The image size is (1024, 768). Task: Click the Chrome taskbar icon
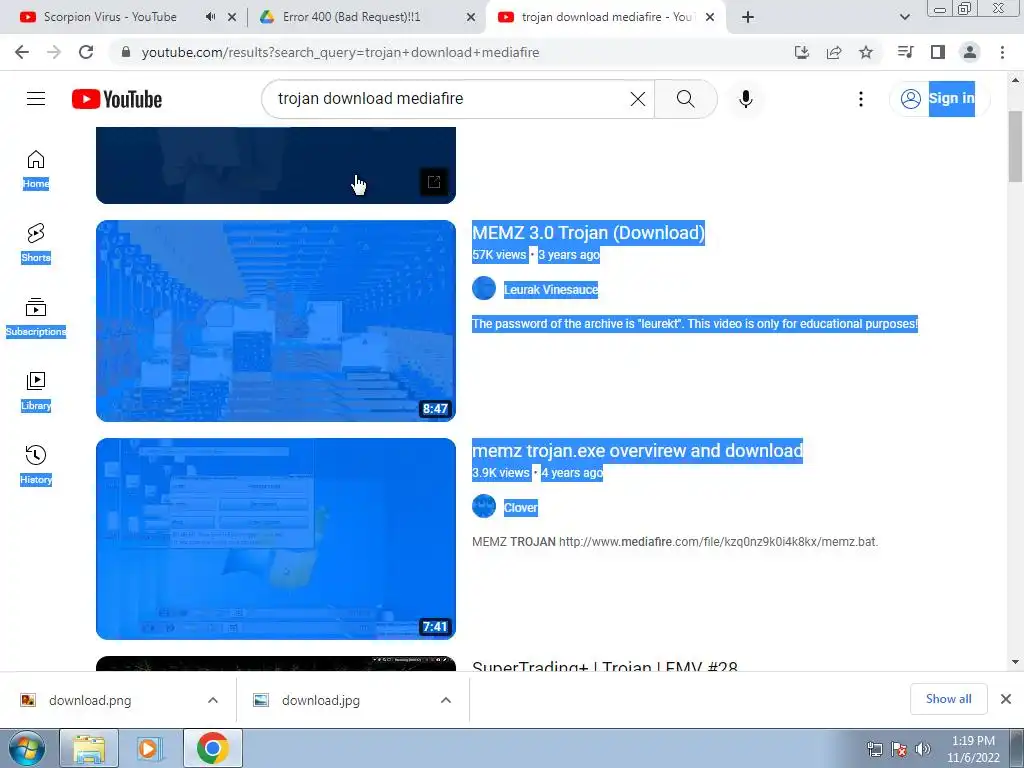(212, 748)
